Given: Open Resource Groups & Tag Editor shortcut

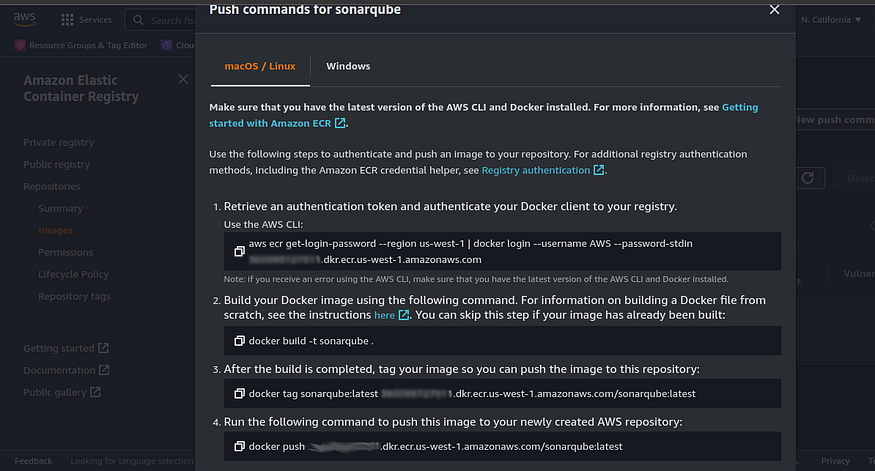Looking at the screenshot, I should click(81, 45).
